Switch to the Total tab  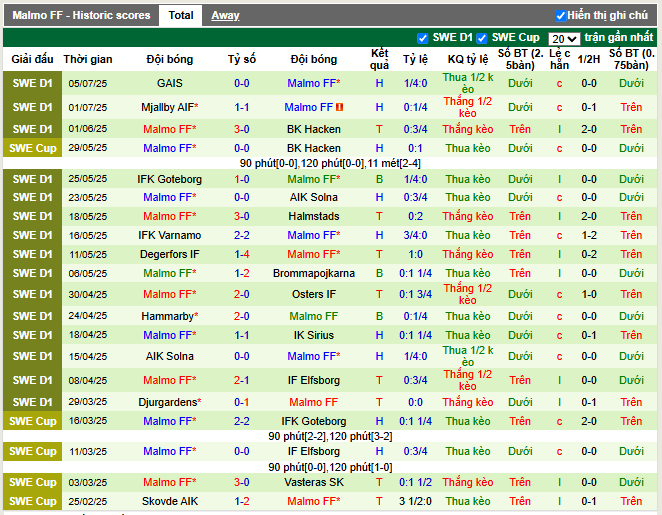point(181,16)
